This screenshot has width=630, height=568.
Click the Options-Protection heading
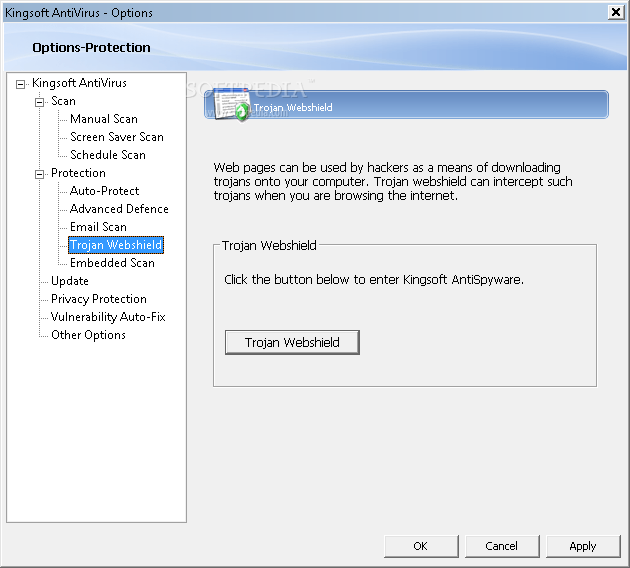[x=91, y=48]
